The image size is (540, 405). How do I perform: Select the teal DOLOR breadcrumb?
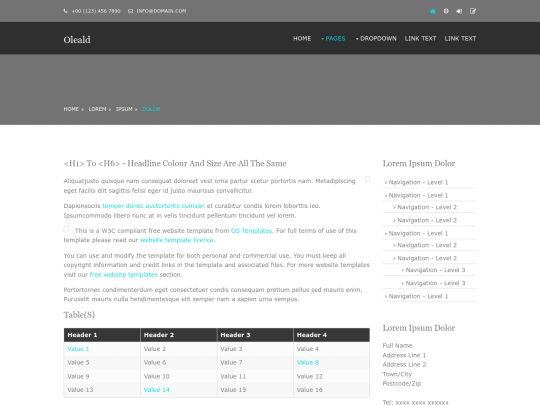pos(151,109)
